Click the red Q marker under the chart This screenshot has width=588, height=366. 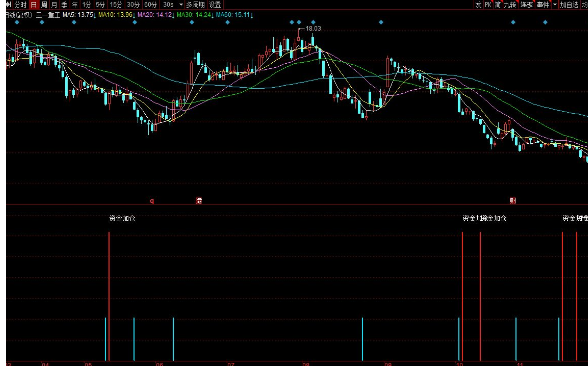point(152,201)
